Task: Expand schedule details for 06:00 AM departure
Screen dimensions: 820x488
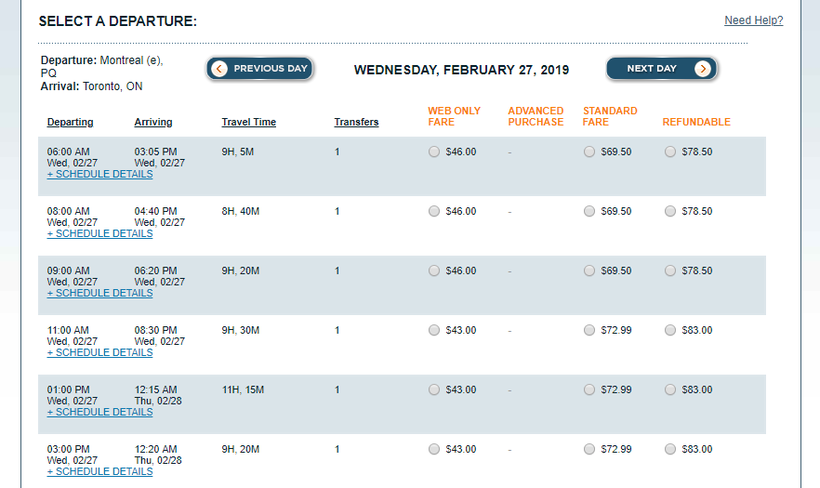Action: point(100,174)
